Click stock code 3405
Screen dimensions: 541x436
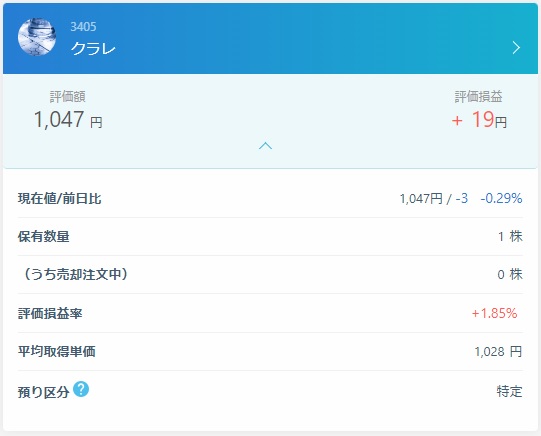pyautogui.click(x=83, y=27)
